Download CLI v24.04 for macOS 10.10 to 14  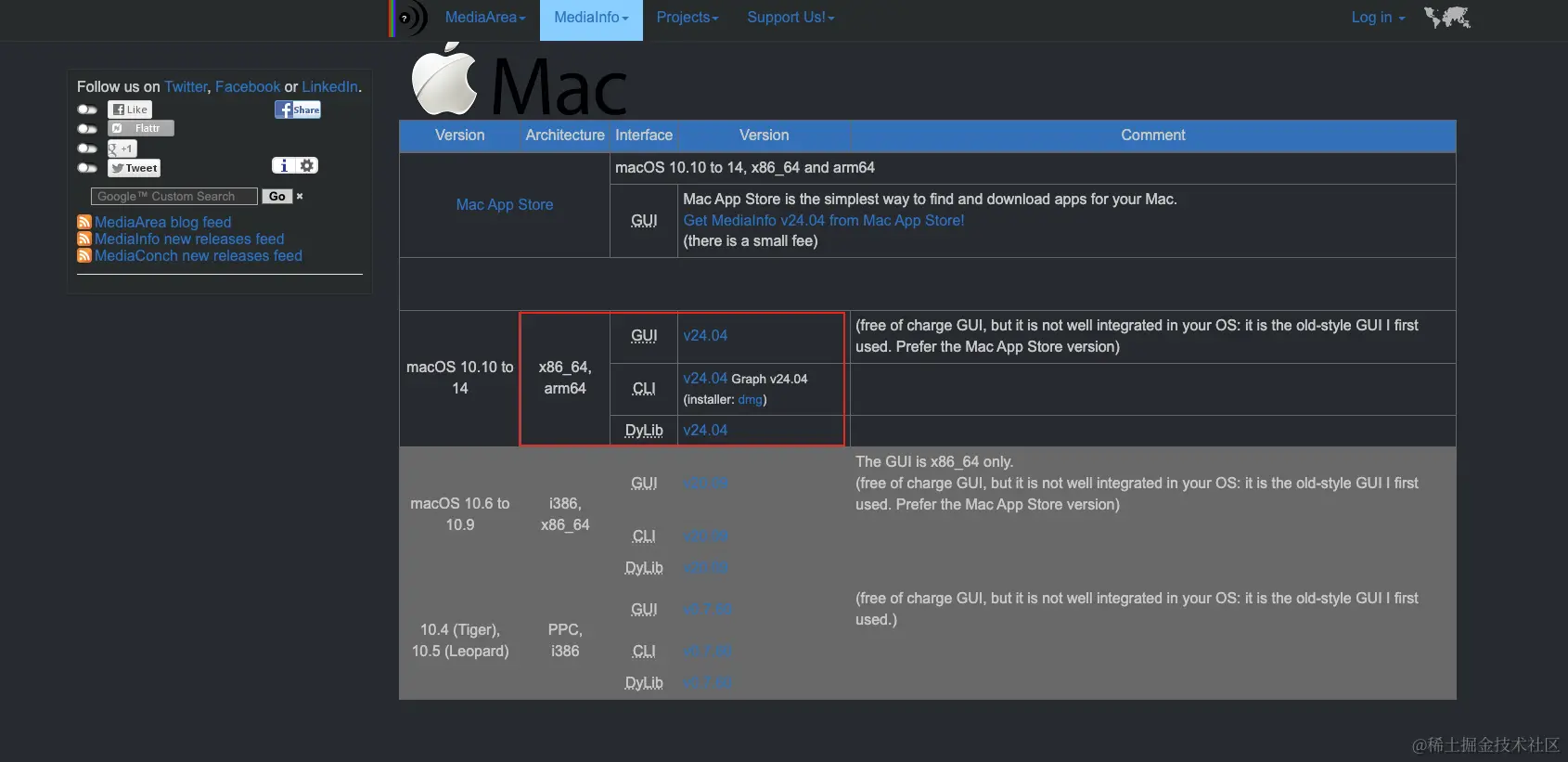(x=705, y=378)
